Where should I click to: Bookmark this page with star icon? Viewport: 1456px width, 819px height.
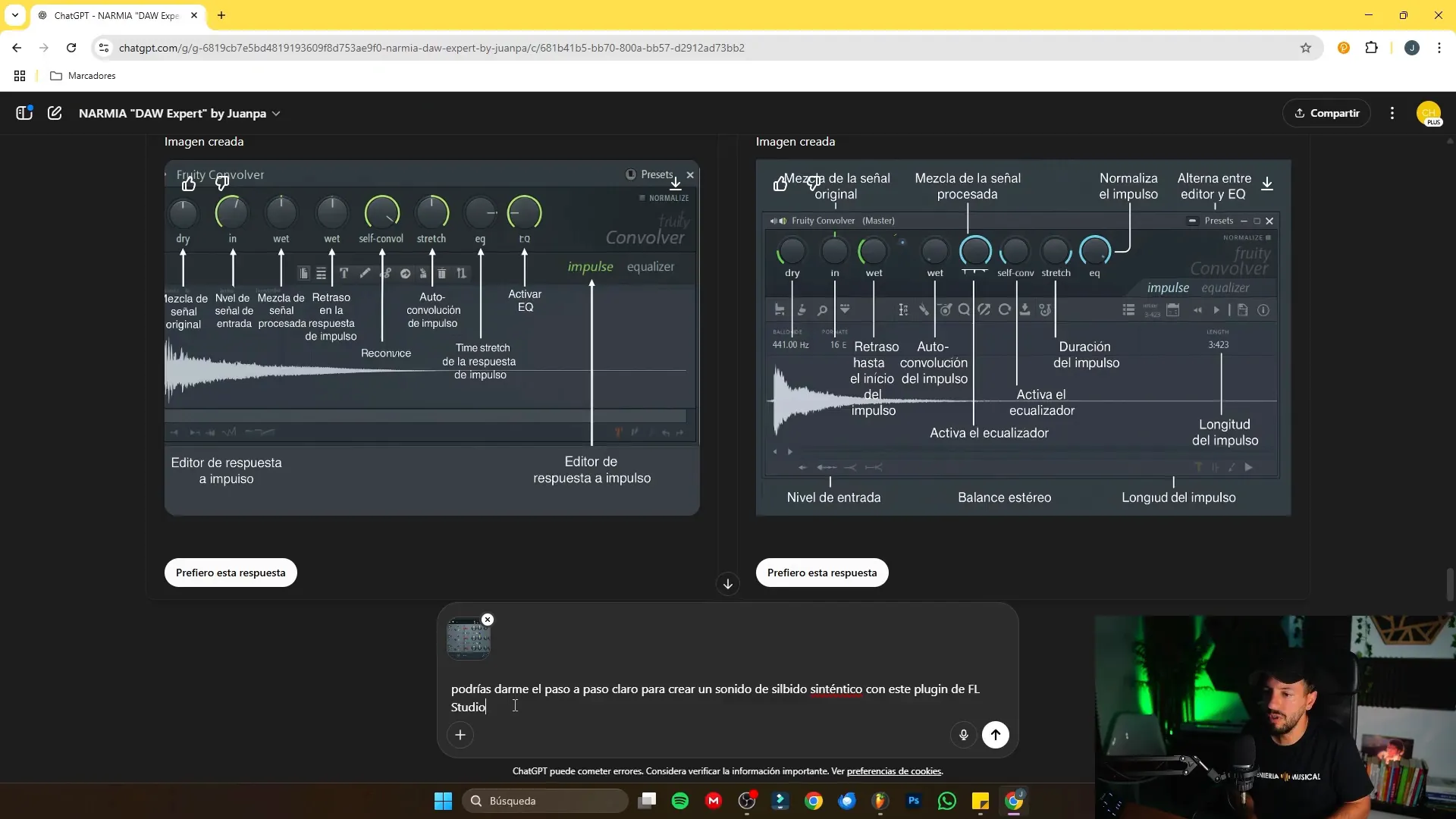tap(1305, 48)
